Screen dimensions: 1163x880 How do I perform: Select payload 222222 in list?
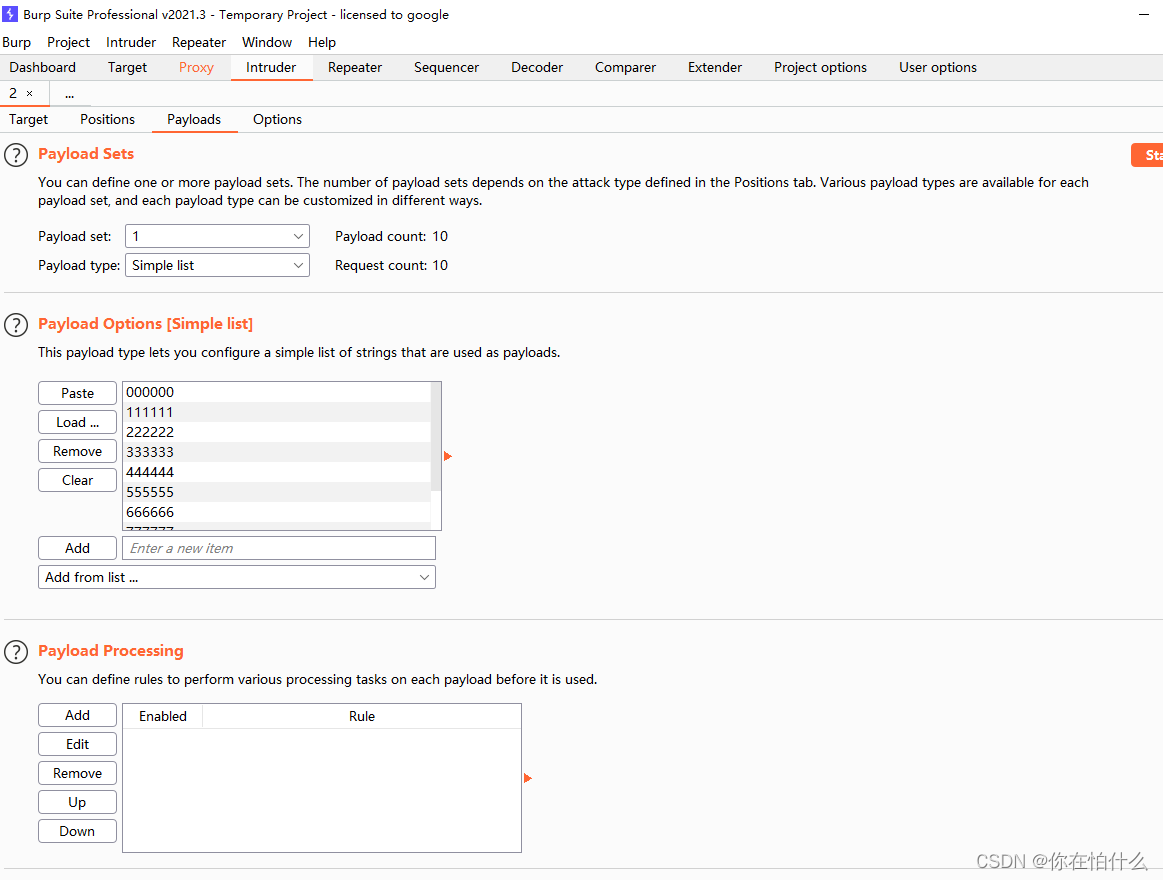[x=277, y=432]
